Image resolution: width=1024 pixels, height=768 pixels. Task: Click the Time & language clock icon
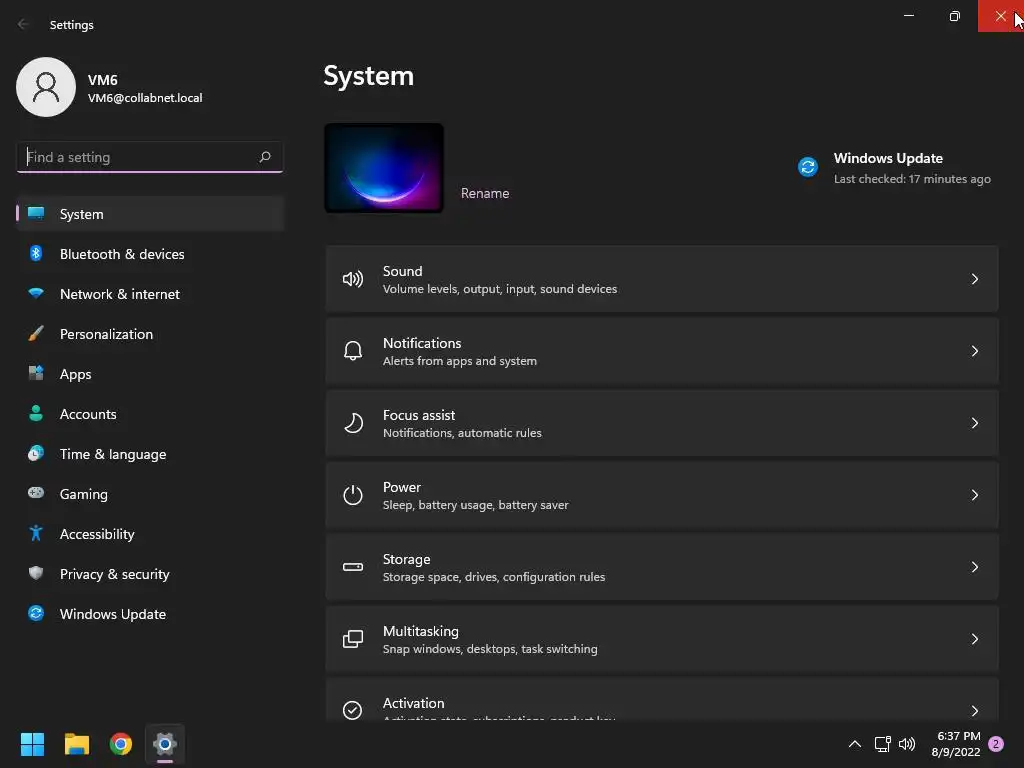[36, 453]
